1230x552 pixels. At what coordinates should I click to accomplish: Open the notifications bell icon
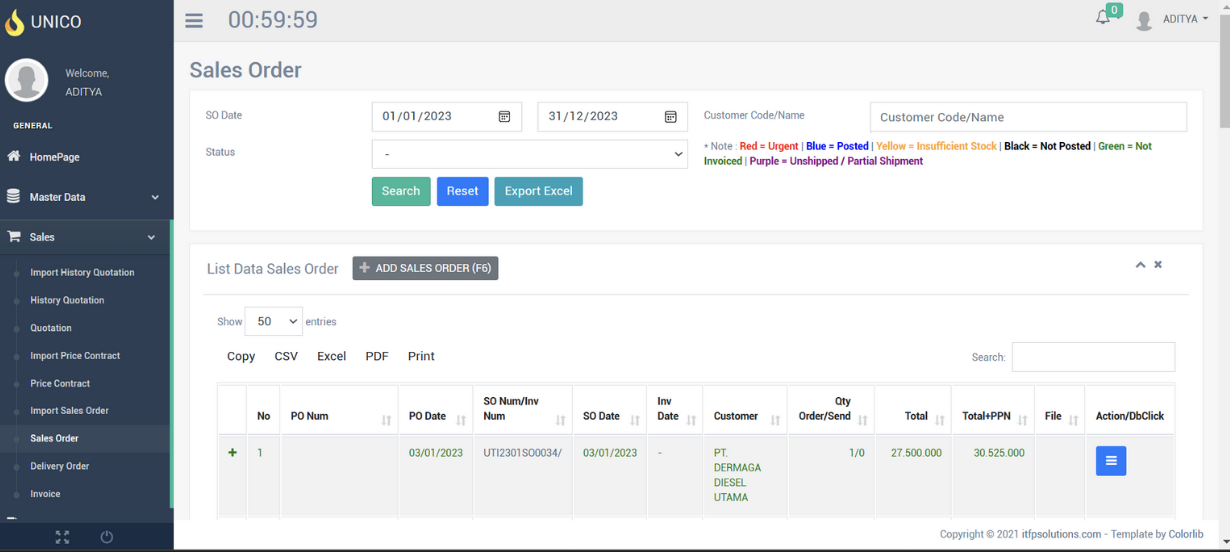click(x=1103, y=18)
